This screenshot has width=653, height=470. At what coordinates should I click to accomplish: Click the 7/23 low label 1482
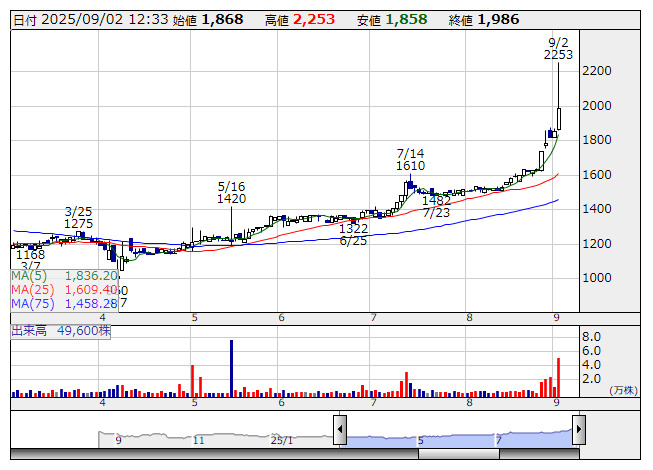click(x=436, y=200)
